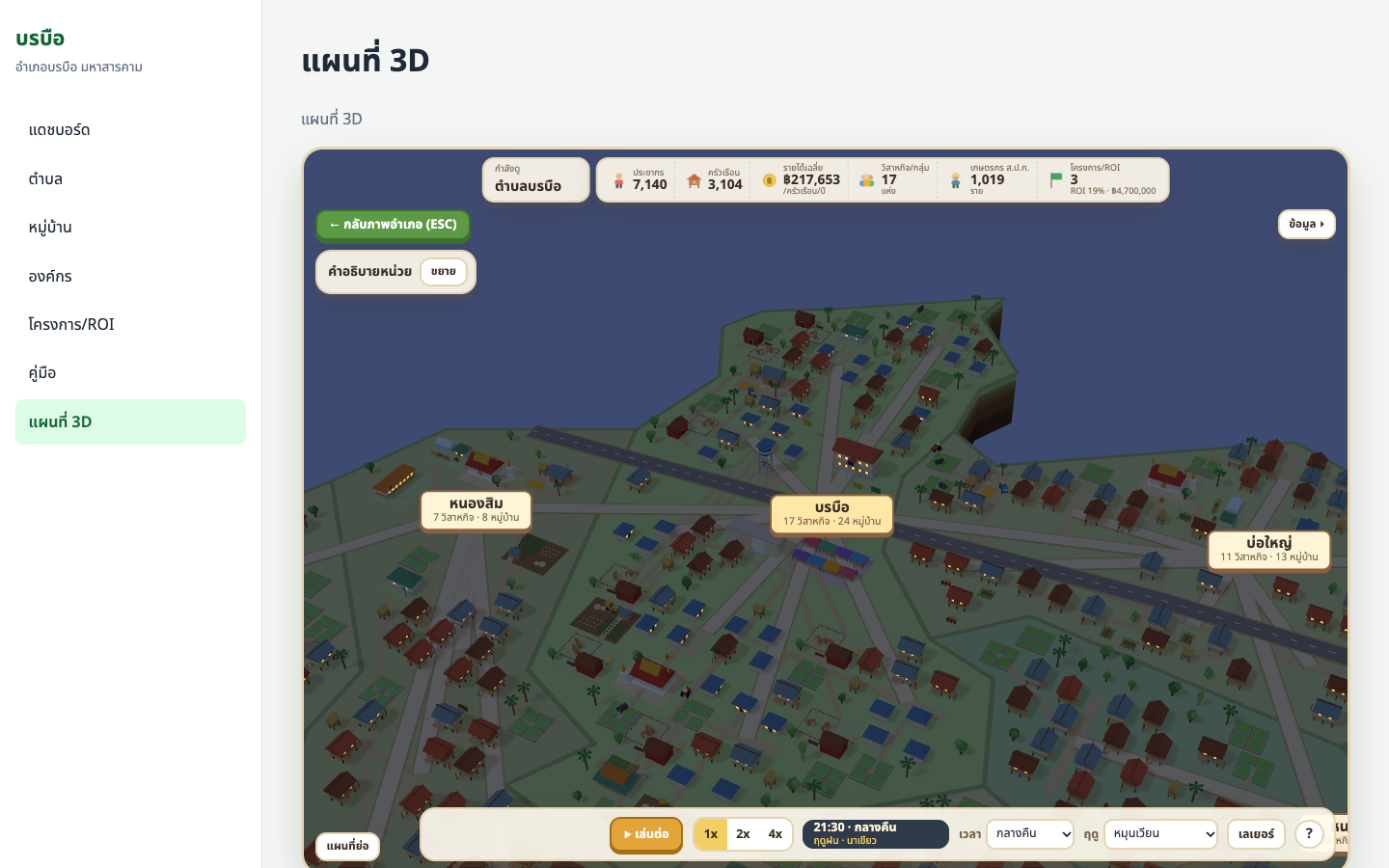Click the population person icon
Image resolution: width=1389 pixels, height=868 pixels.
(x=619, y=180)
